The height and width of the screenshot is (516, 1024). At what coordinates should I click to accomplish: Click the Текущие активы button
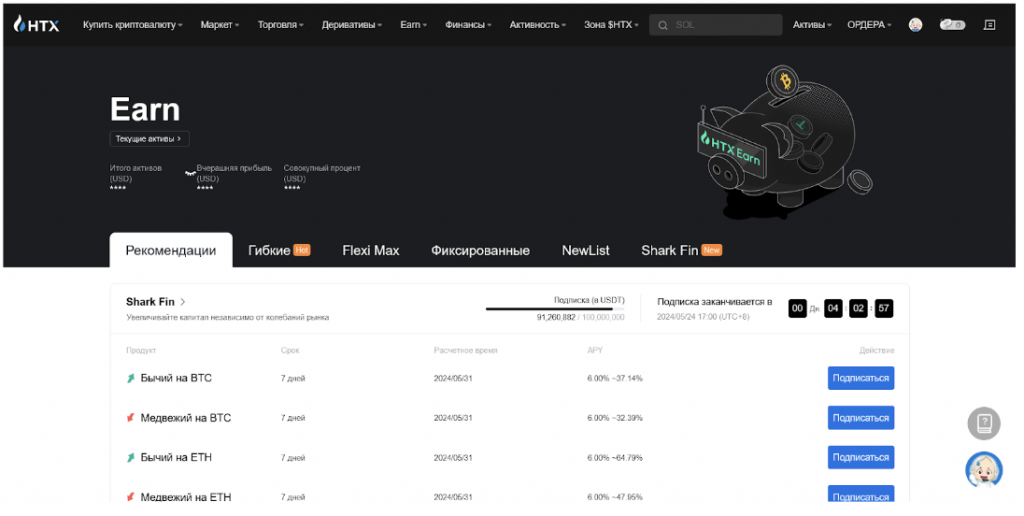[150, 138]
